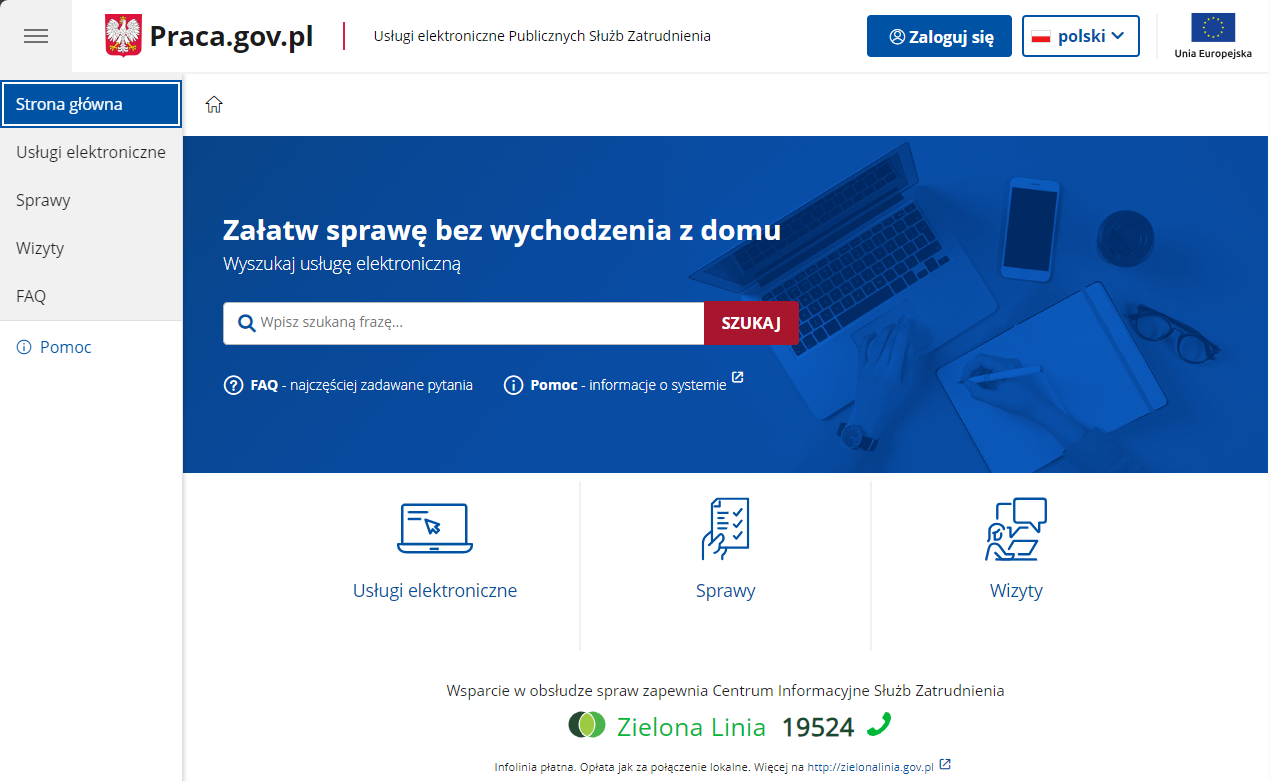Viewport: 1271px width, 781px height.
Task: Click the external link icon after zielonalinia.gov.pl
Action: 945,765
